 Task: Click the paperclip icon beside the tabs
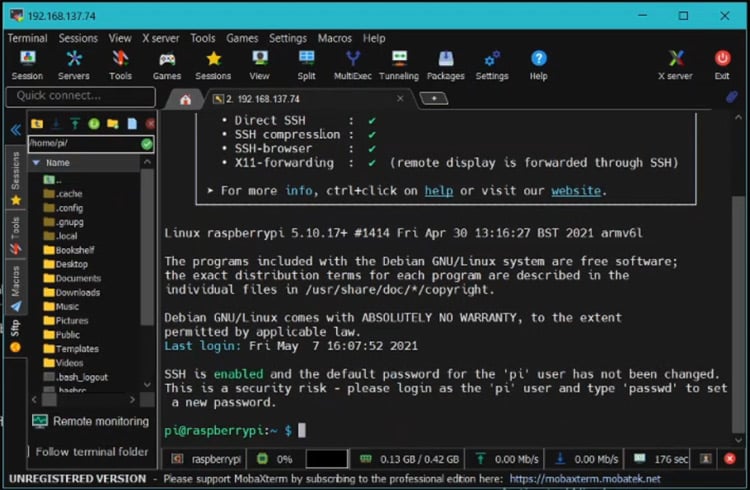pos(731,97)
